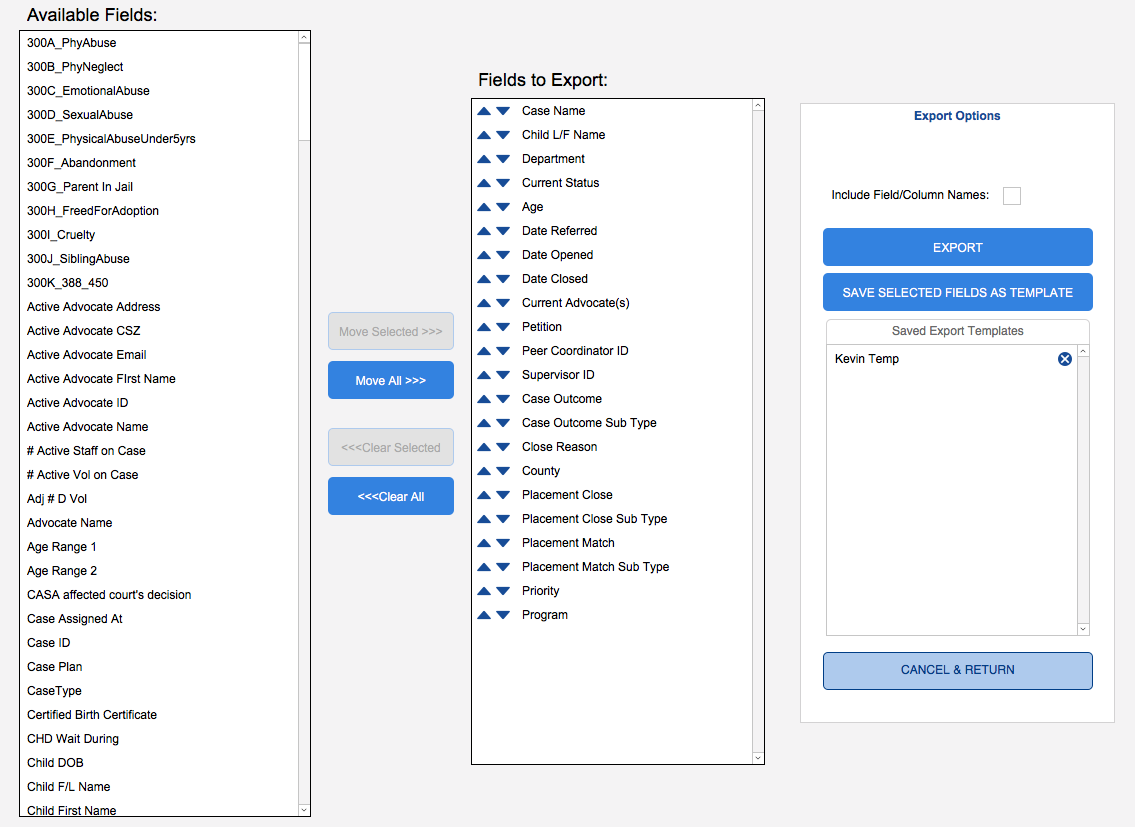Move Program field up with arrow
Image resolution: width=1135 pixels, height=827 pixels.
(x=484, y=615)
